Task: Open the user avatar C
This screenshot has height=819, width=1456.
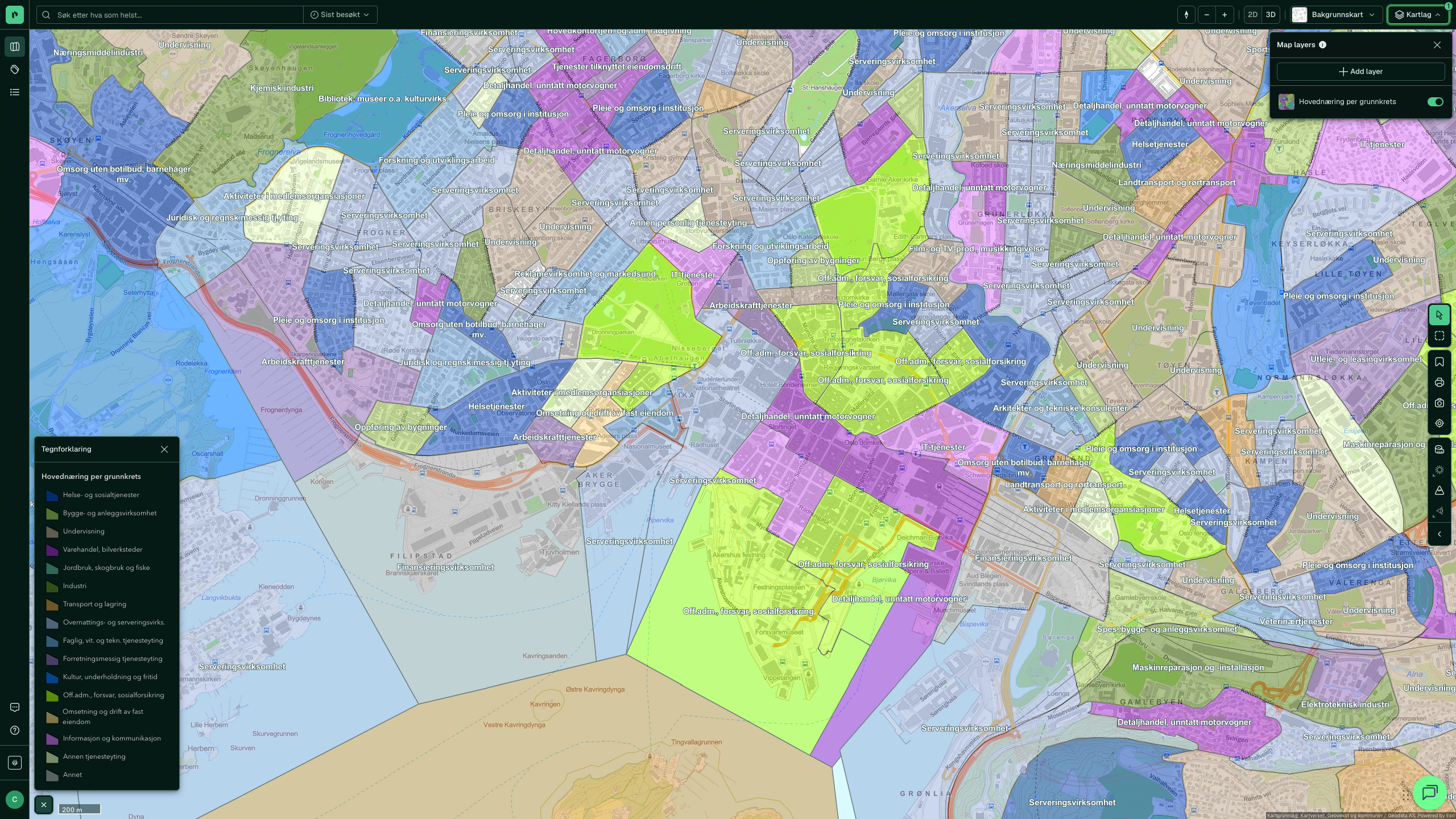Action: tap(15, 800)
